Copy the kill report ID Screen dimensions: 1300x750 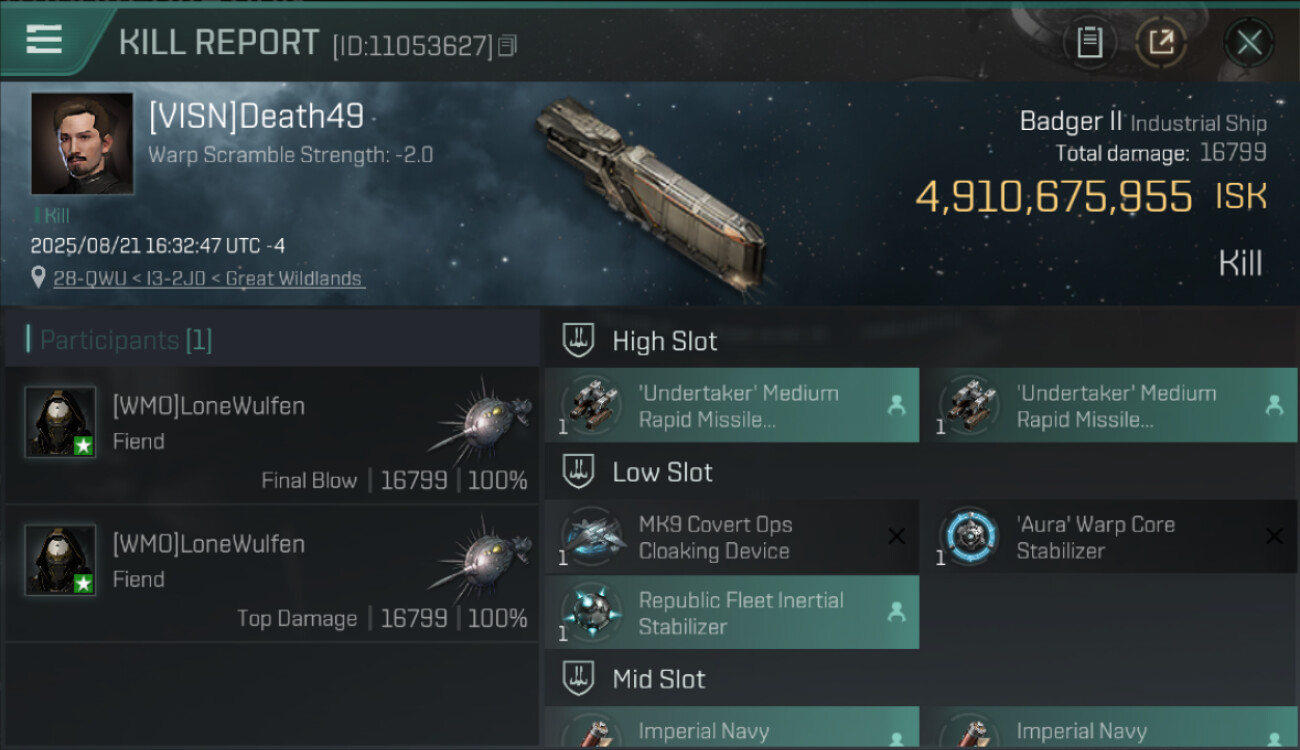508,46
